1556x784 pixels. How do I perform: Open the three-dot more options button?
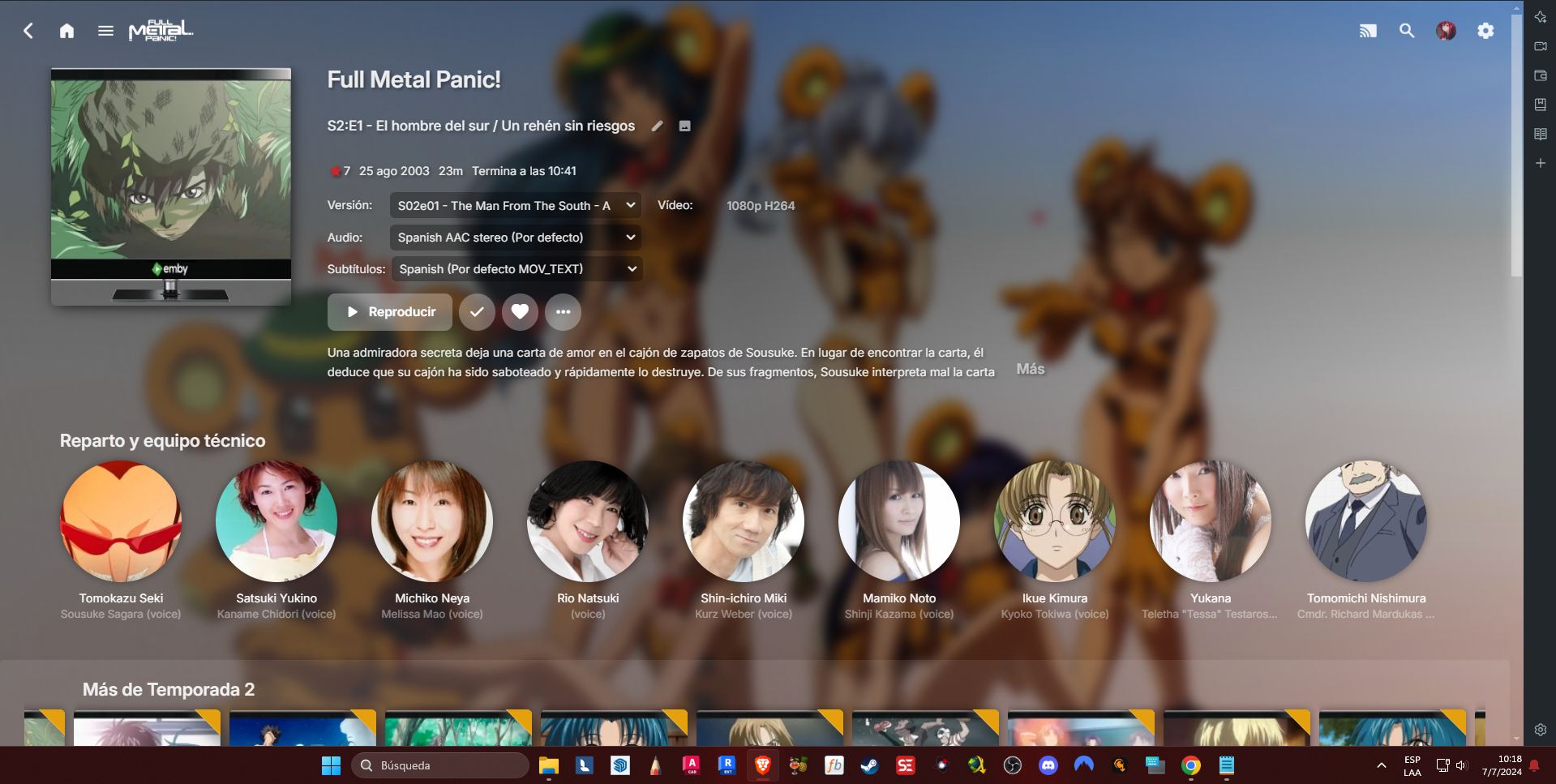[563, 312]
